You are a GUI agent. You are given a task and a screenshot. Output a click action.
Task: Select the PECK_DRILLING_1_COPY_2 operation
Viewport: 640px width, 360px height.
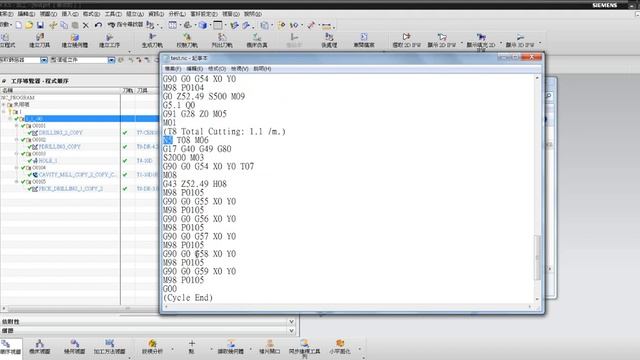pos(71,189)
